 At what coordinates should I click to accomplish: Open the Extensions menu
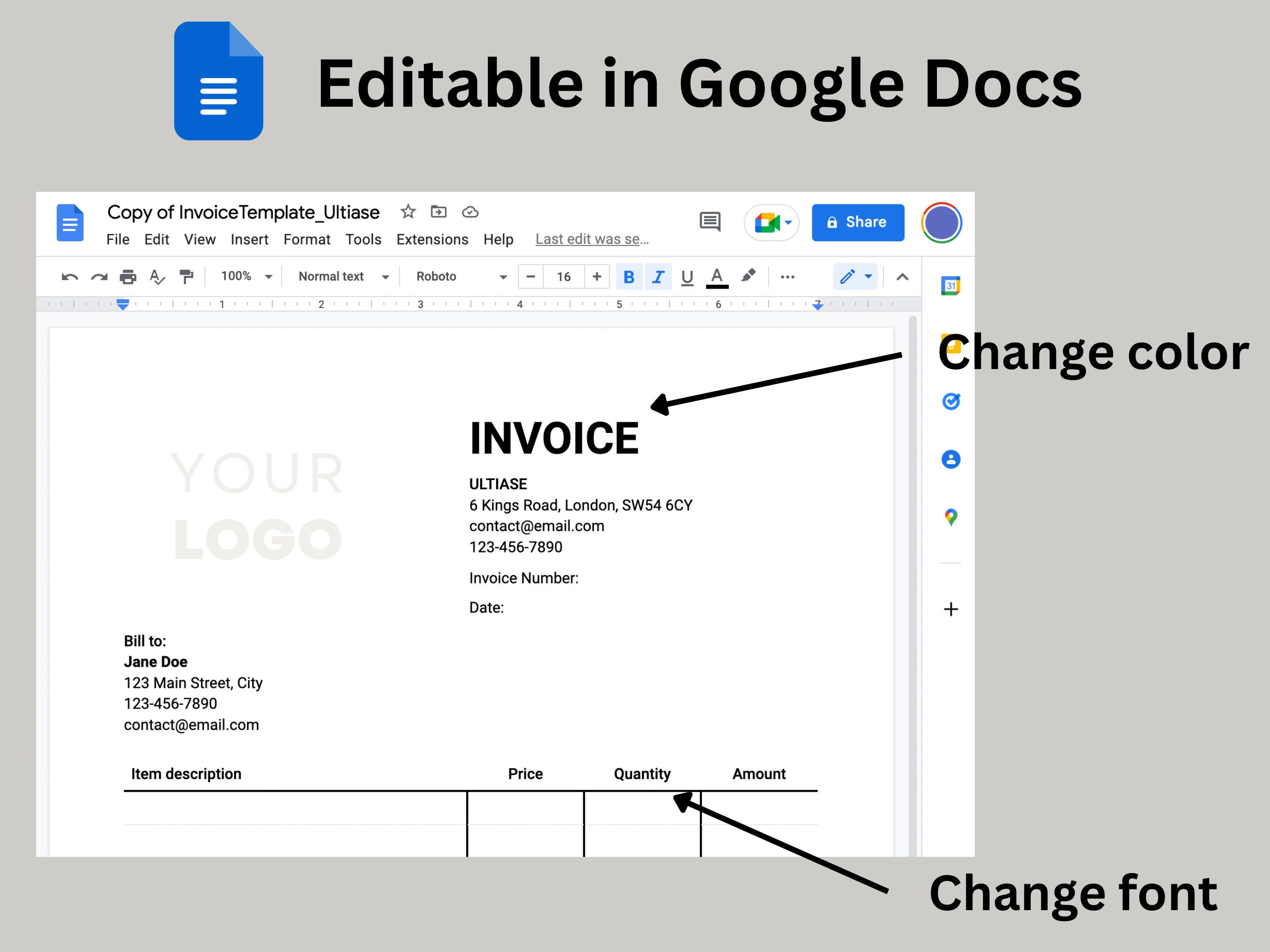coord(432,239)
